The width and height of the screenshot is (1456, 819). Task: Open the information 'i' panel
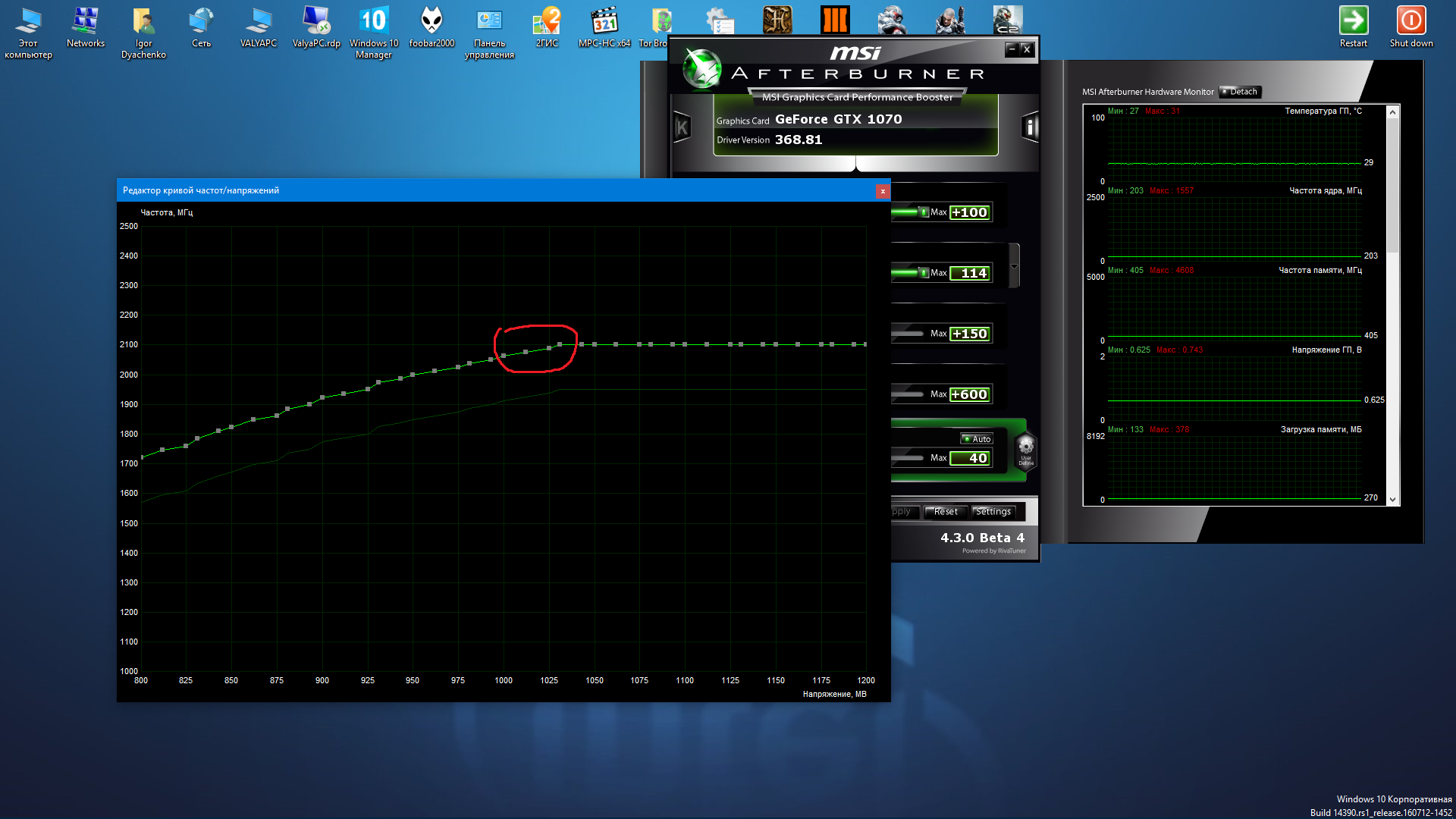(1029, 127)
